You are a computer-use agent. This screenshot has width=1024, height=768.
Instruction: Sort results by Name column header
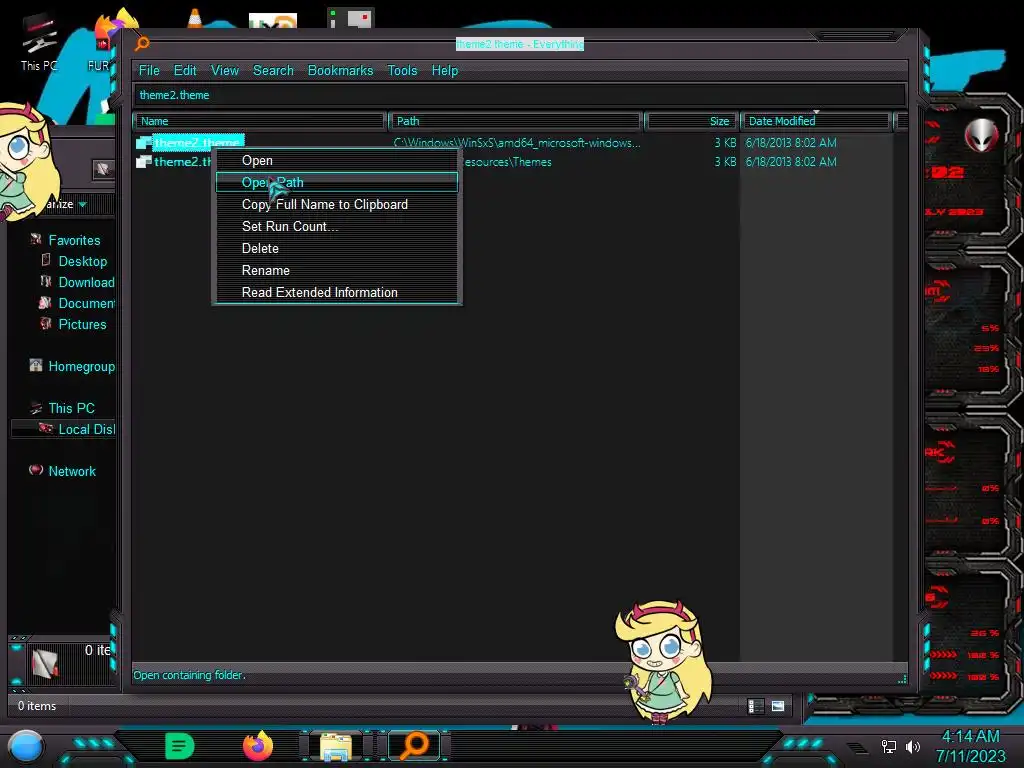[x=260, y=121]
